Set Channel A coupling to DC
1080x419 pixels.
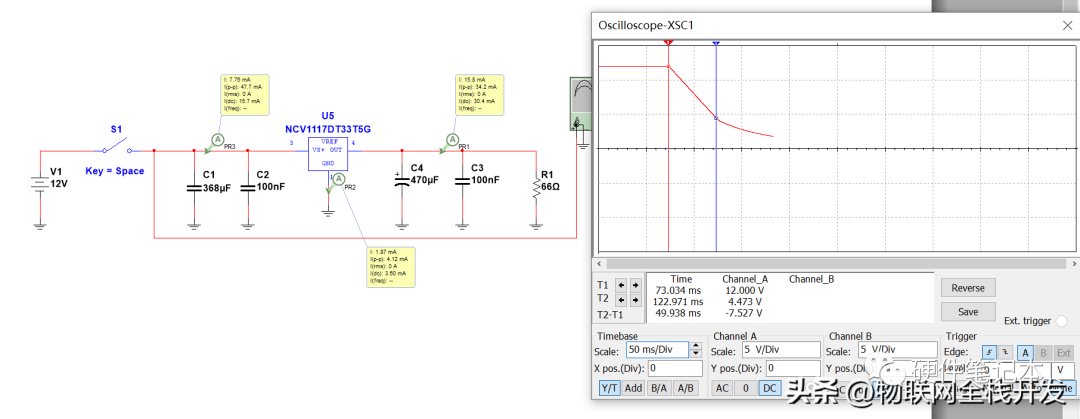point(769,388)
